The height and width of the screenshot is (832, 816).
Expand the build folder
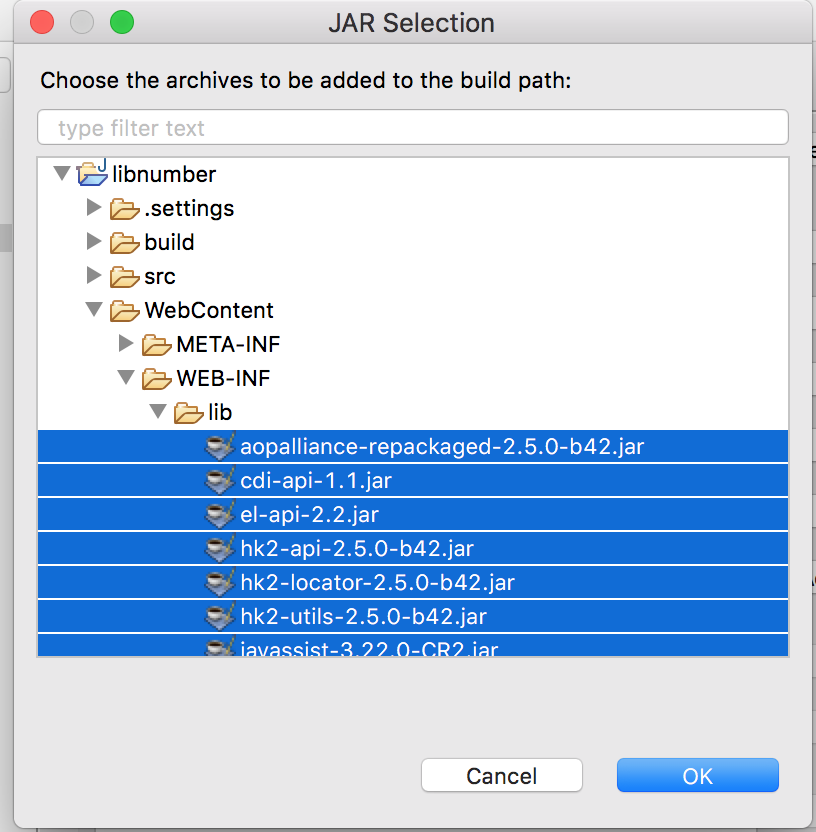[93, 242]
